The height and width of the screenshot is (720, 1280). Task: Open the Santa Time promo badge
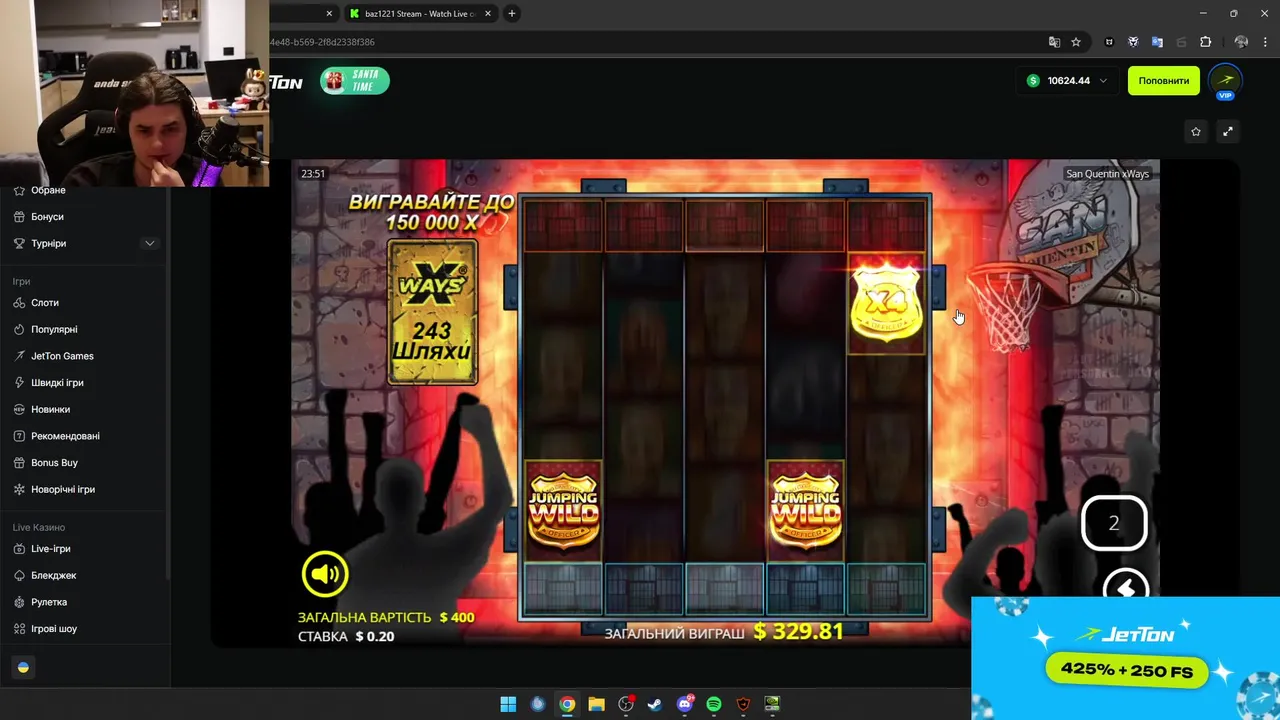pyautogui.click(x=355, y=81)
